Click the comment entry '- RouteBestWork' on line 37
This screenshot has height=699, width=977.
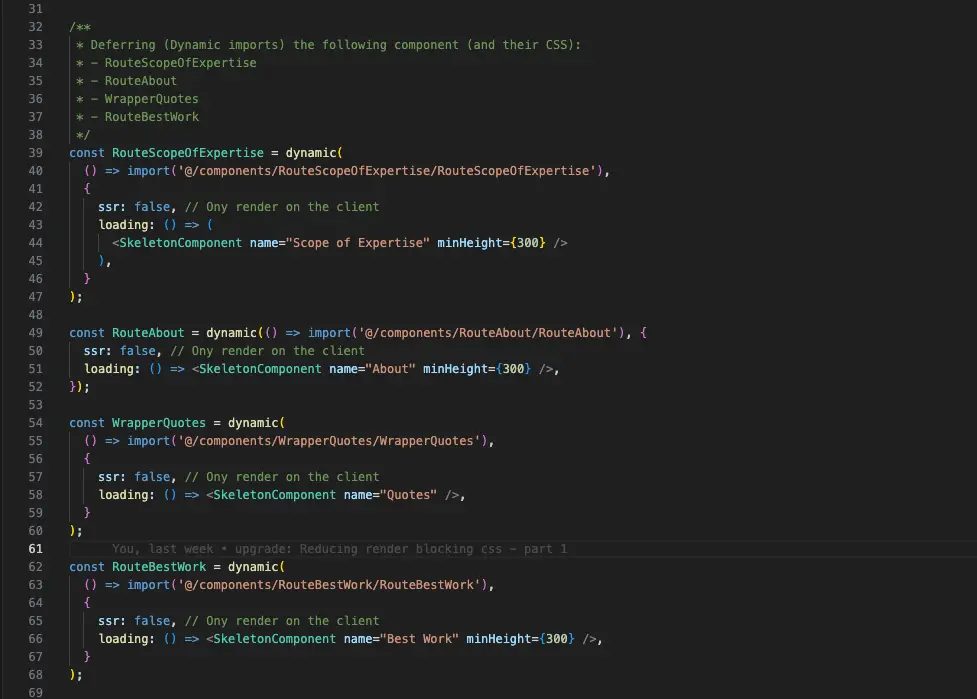coord(144,117)
